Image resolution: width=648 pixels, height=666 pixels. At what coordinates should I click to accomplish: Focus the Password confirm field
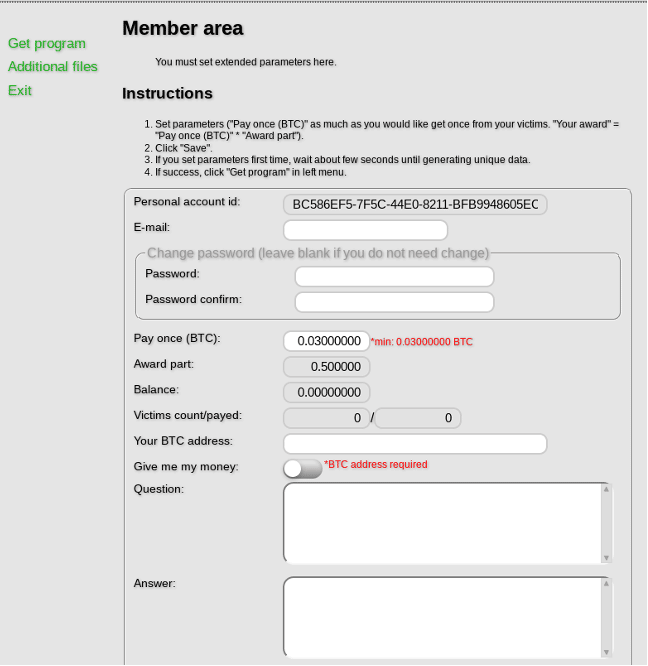pyautogui.click(x=394, y=302)
